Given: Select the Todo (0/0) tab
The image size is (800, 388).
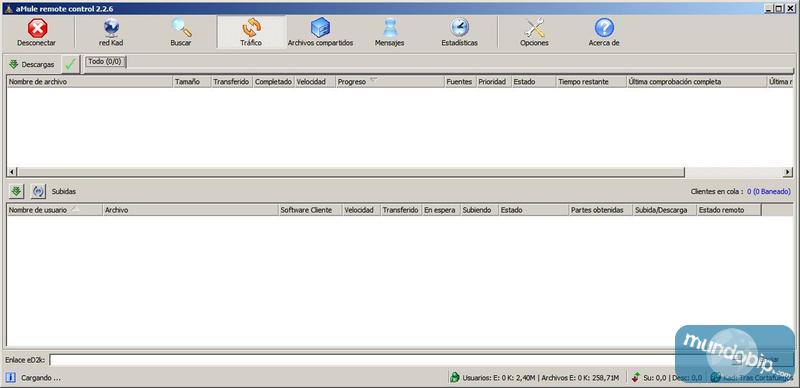Looking at the screenshot, I should point(106,62).
